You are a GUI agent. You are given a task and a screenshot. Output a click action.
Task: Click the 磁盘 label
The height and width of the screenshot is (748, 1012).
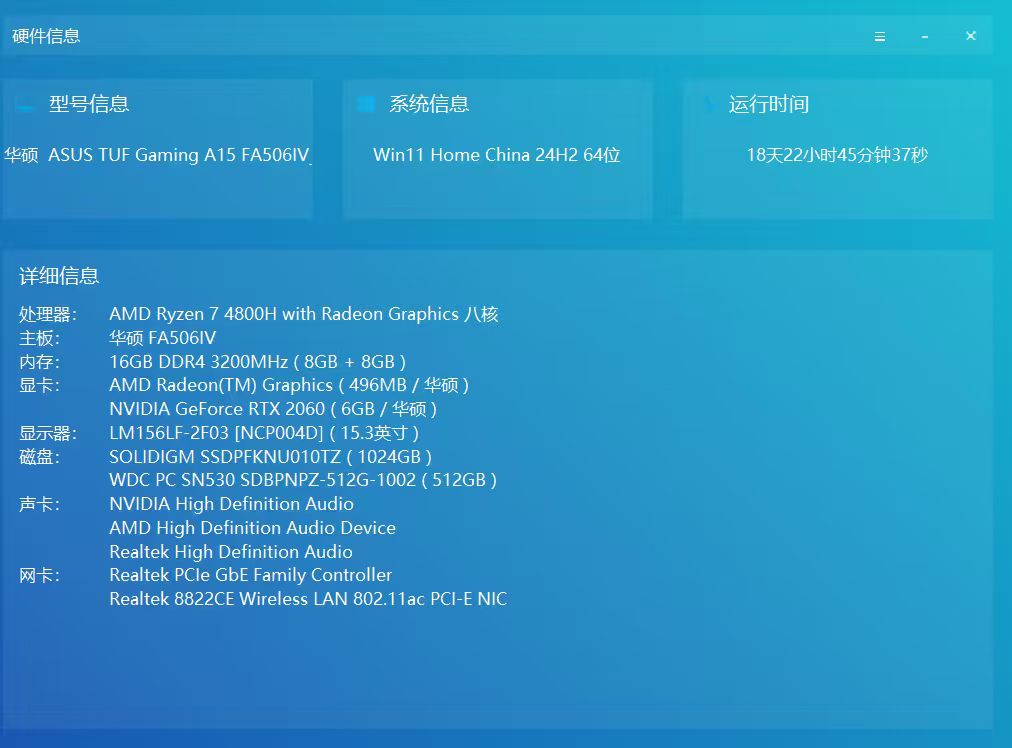pos(39,457)
